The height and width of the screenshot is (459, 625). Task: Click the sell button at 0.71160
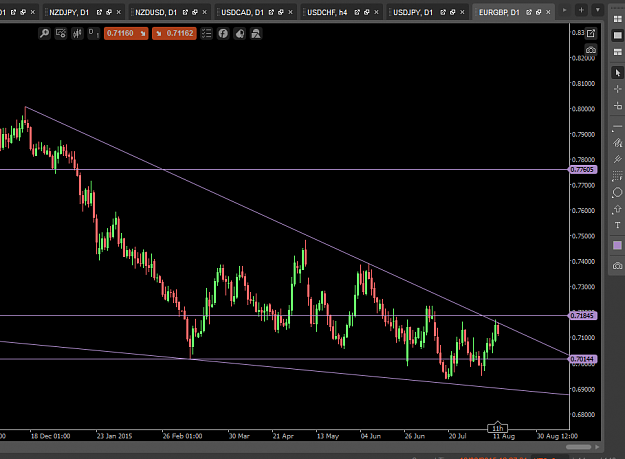tap(126, 33)
